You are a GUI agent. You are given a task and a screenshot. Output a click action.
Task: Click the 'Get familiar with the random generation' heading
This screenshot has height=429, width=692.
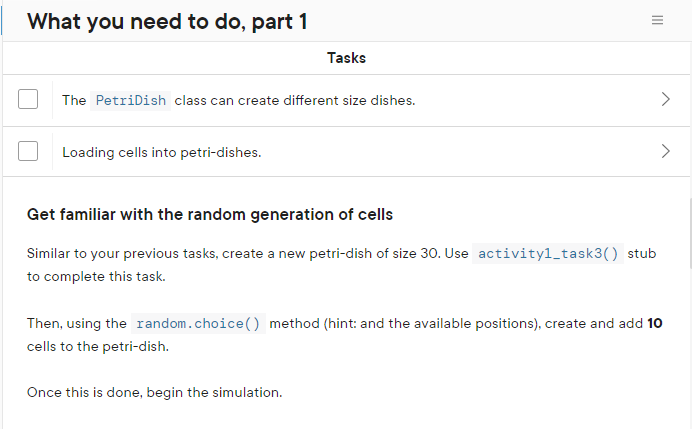coord(210,213)
